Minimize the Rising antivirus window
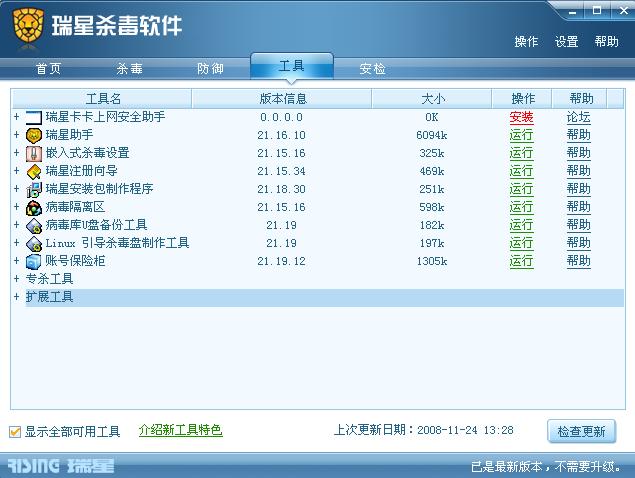Viewport: 635px width, 478px height. pyautogui.click(x=572, y=11)
